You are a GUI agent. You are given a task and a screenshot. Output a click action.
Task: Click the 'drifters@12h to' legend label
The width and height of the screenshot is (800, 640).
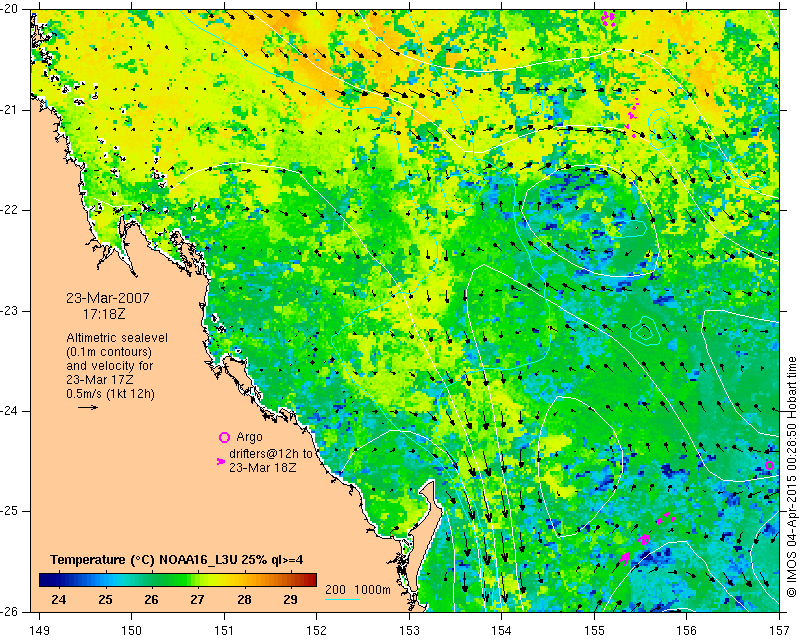click(x=270, y=453)
